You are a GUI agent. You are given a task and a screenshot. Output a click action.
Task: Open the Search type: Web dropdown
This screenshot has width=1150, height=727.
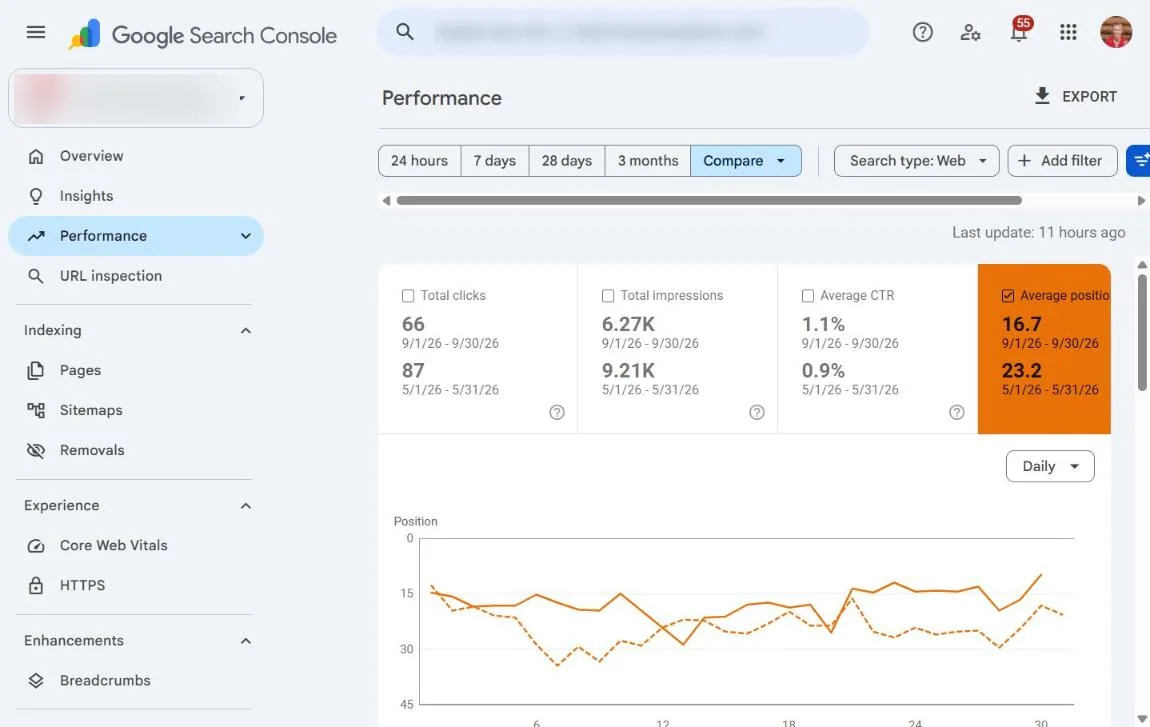point(916,161)
